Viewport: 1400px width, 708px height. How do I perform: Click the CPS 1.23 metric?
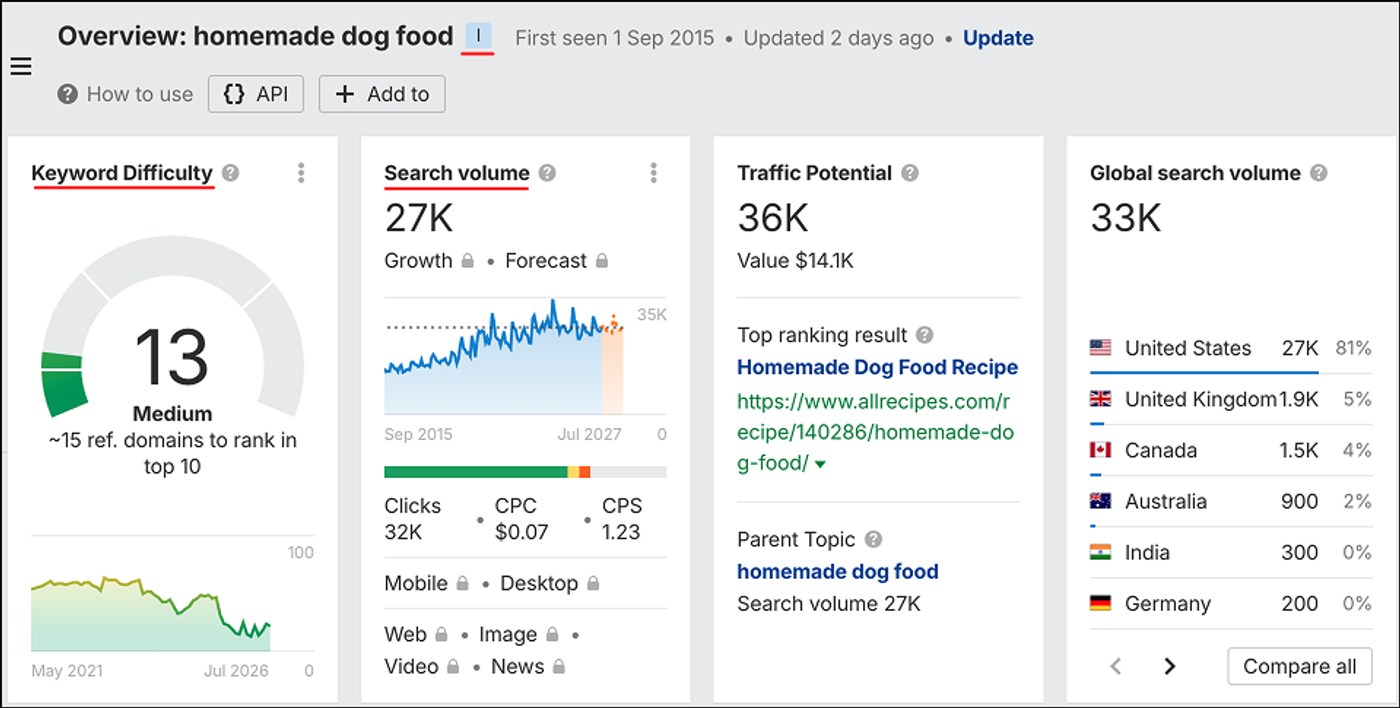click(x=621, y=519)
